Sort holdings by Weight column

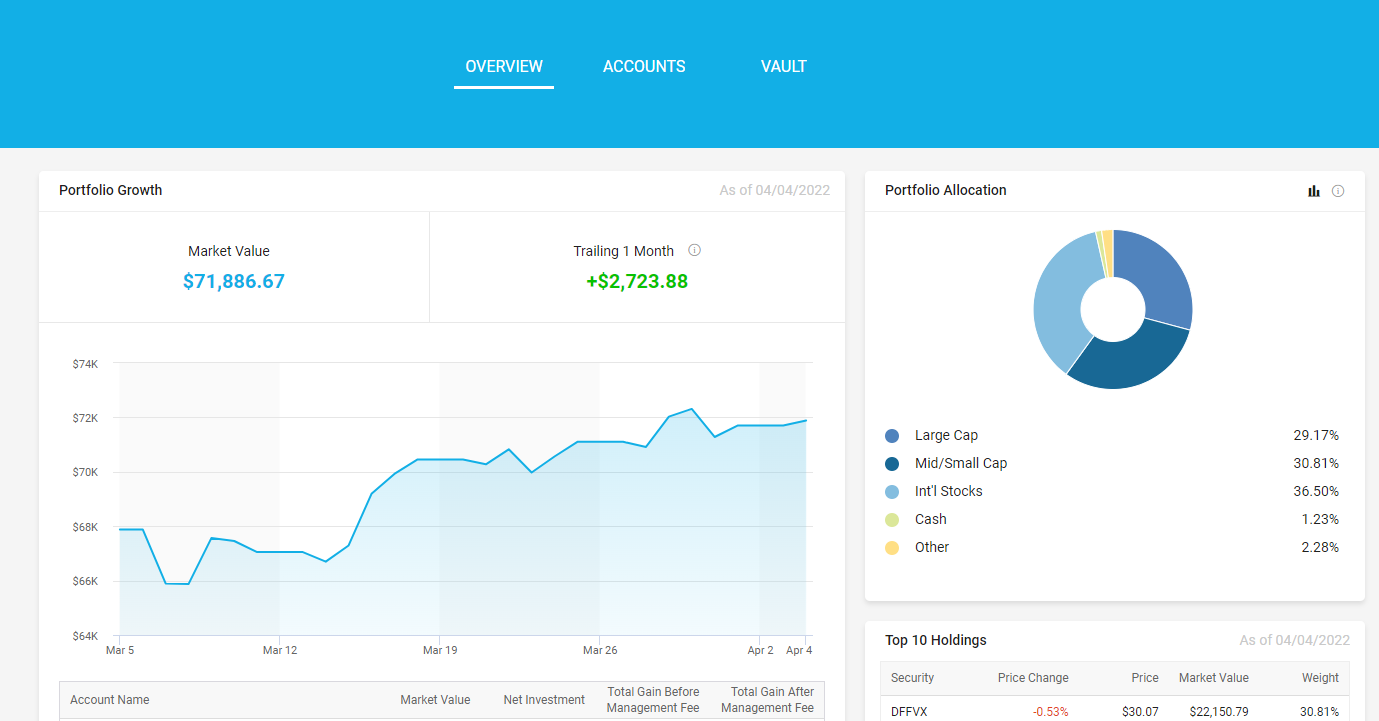point(1320,678)
